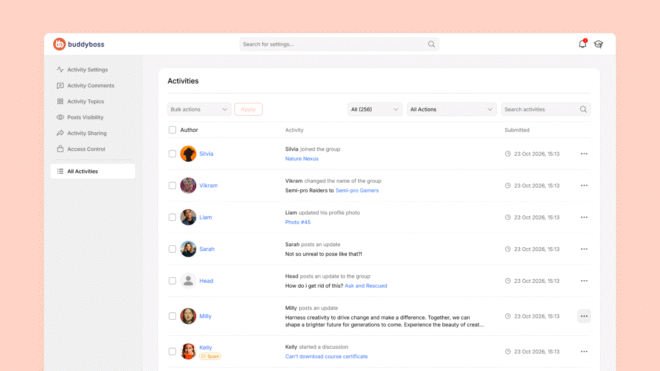Click Sarah's post text 'Not so unreal to pose like that?!'
The height and width of the screenshot is (371, 660).
click(324, 254)
